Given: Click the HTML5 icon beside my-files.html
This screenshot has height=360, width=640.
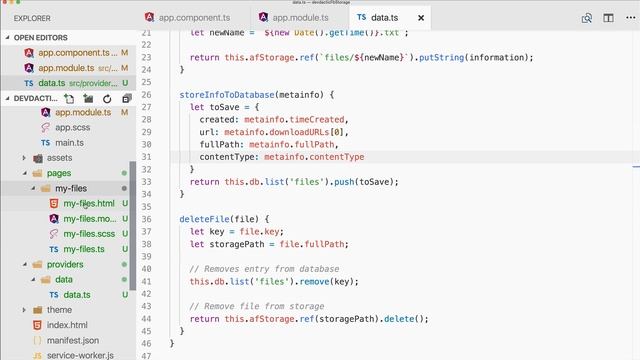Looking at the screenshot, I should tap(54, 203).
